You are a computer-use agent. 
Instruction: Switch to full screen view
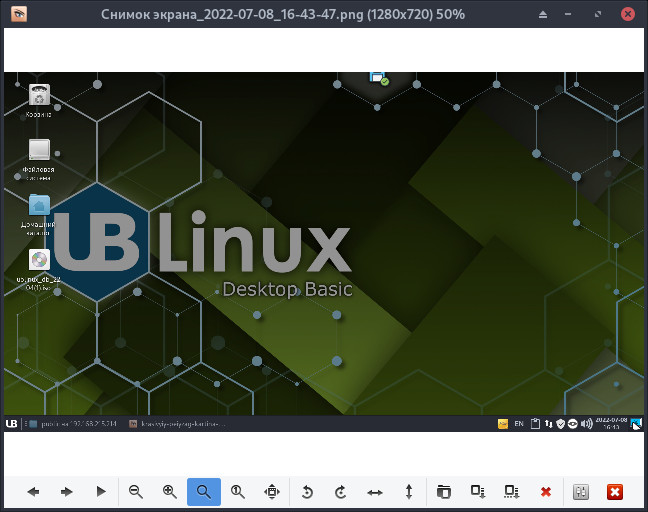pos(271,492)
